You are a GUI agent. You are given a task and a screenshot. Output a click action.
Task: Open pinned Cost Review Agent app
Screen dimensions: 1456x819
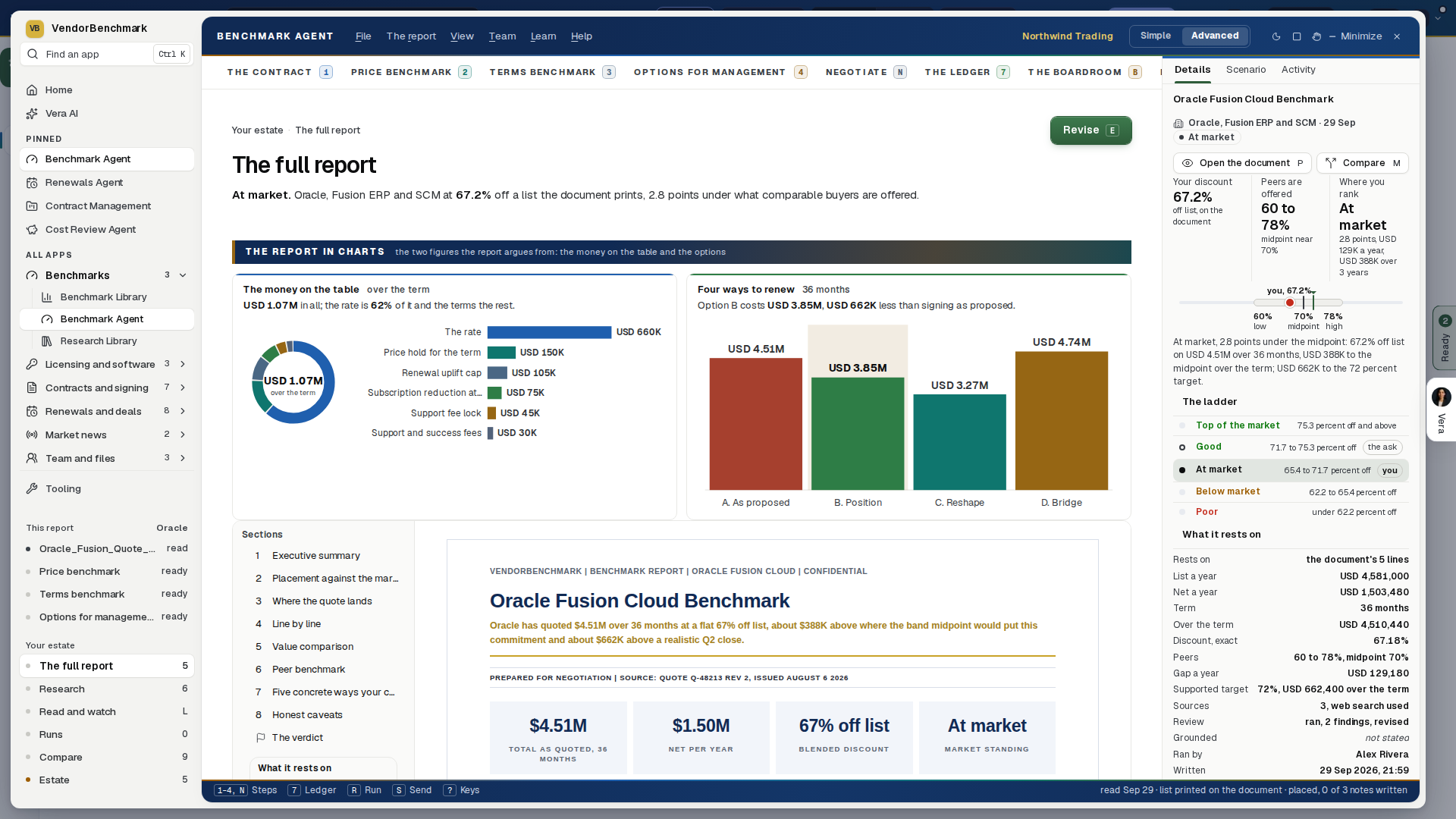106,230
